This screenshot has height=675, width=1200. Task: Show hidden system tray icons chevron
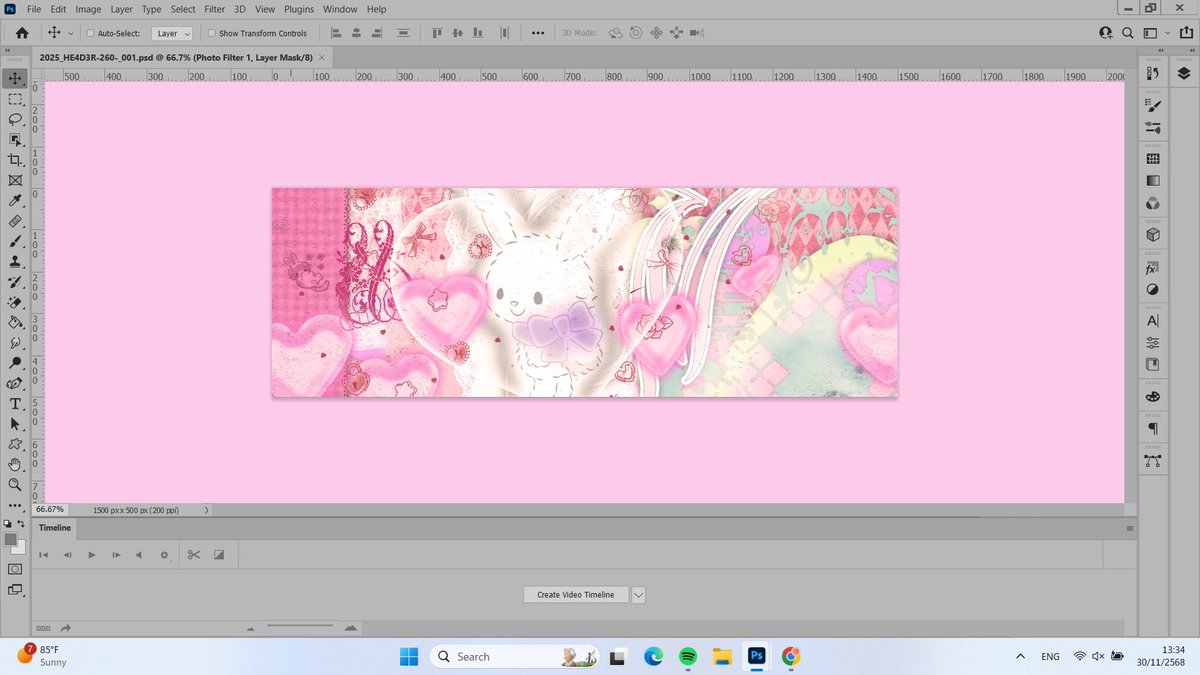pyautogui.click(x=1020, y=656)
